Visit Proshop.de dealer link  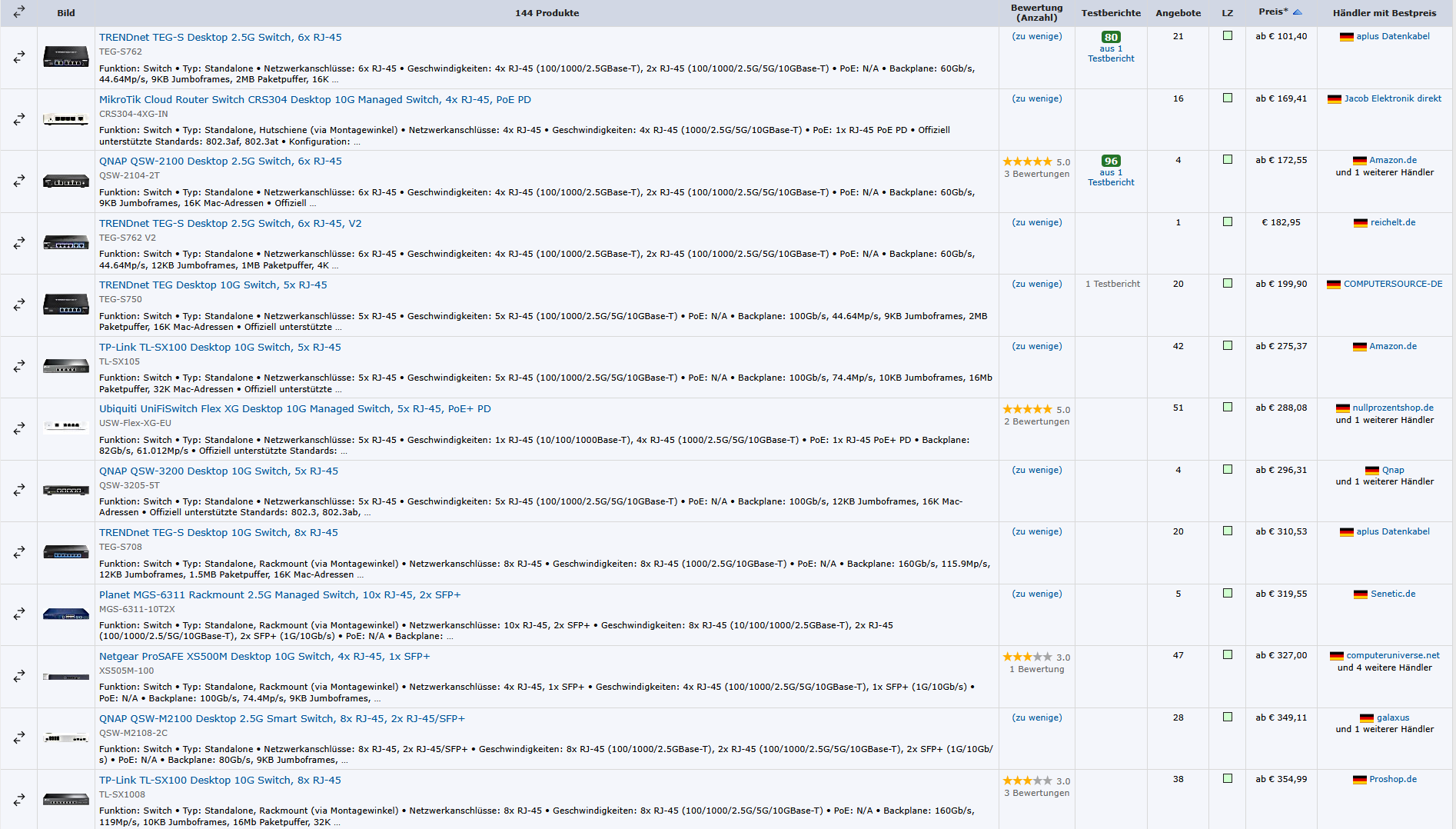[1392, 779]
